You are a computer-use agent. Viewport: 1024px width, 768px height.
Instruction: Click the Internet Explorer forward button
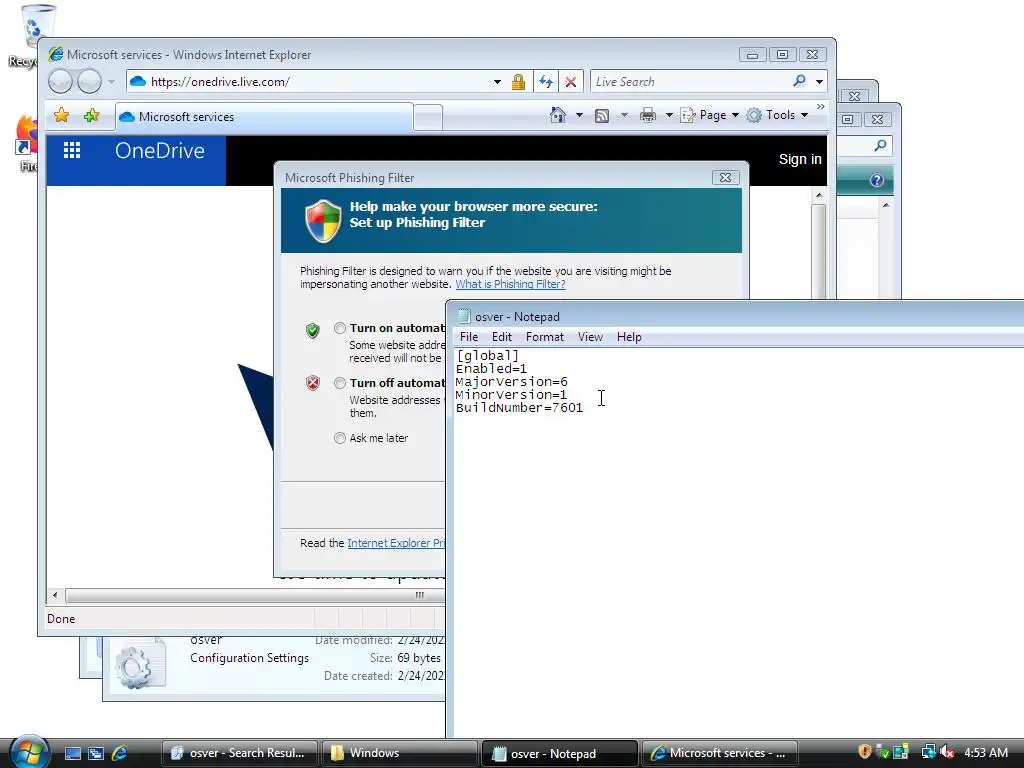tap(89, 82)
